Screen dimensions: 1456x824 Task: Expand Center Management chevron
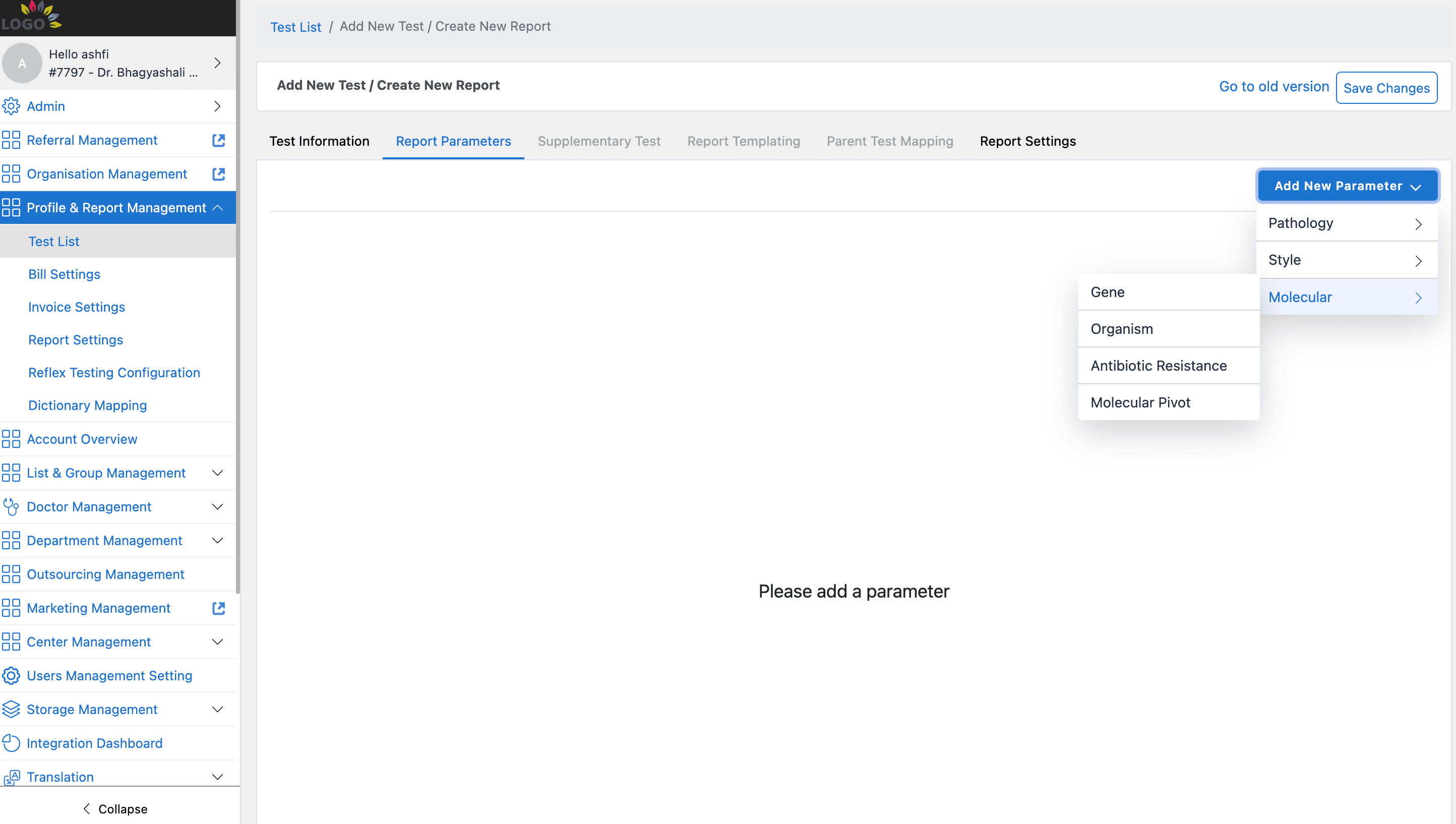click(x=217, y=642)
